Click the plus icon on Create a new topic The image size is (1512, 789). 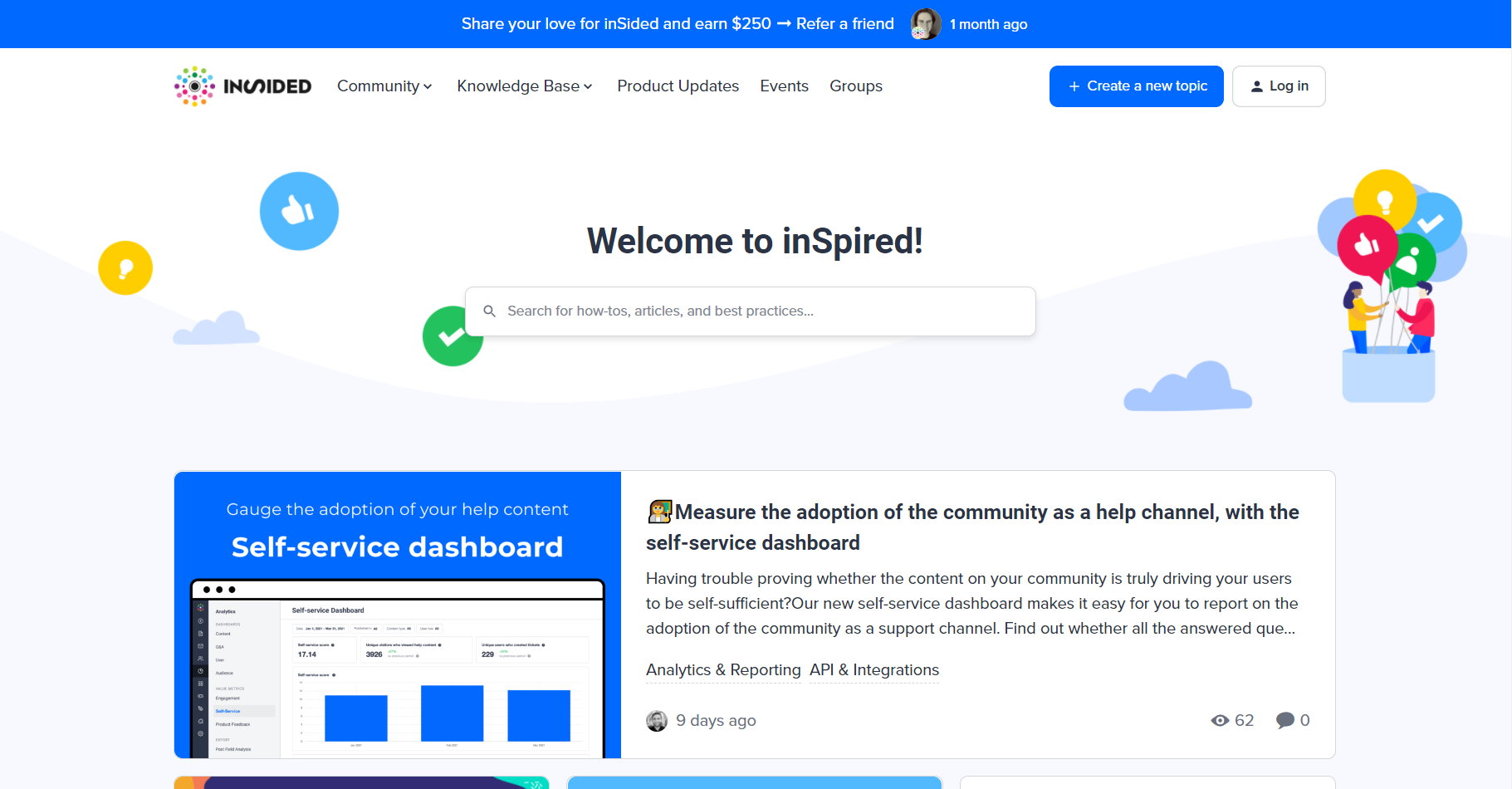[1074, 86]
